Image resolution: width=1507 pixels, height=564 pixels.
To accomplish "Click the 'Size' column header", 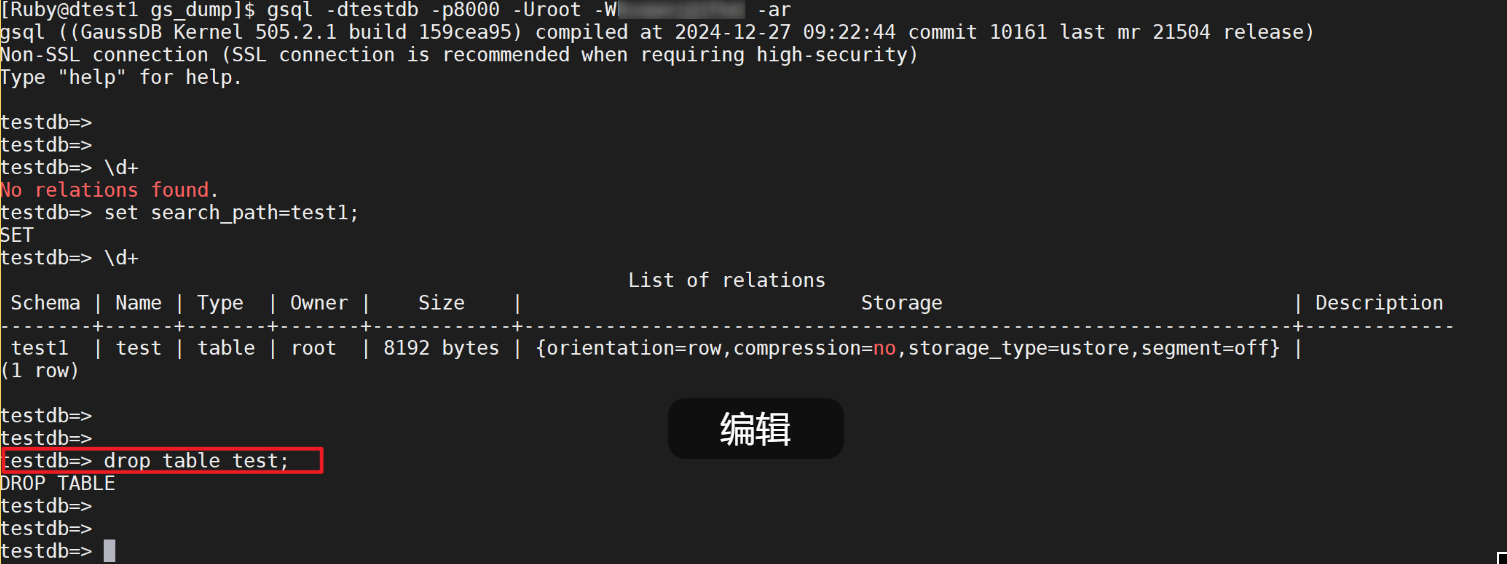I will pyautogui.click(x=441, y=303).
